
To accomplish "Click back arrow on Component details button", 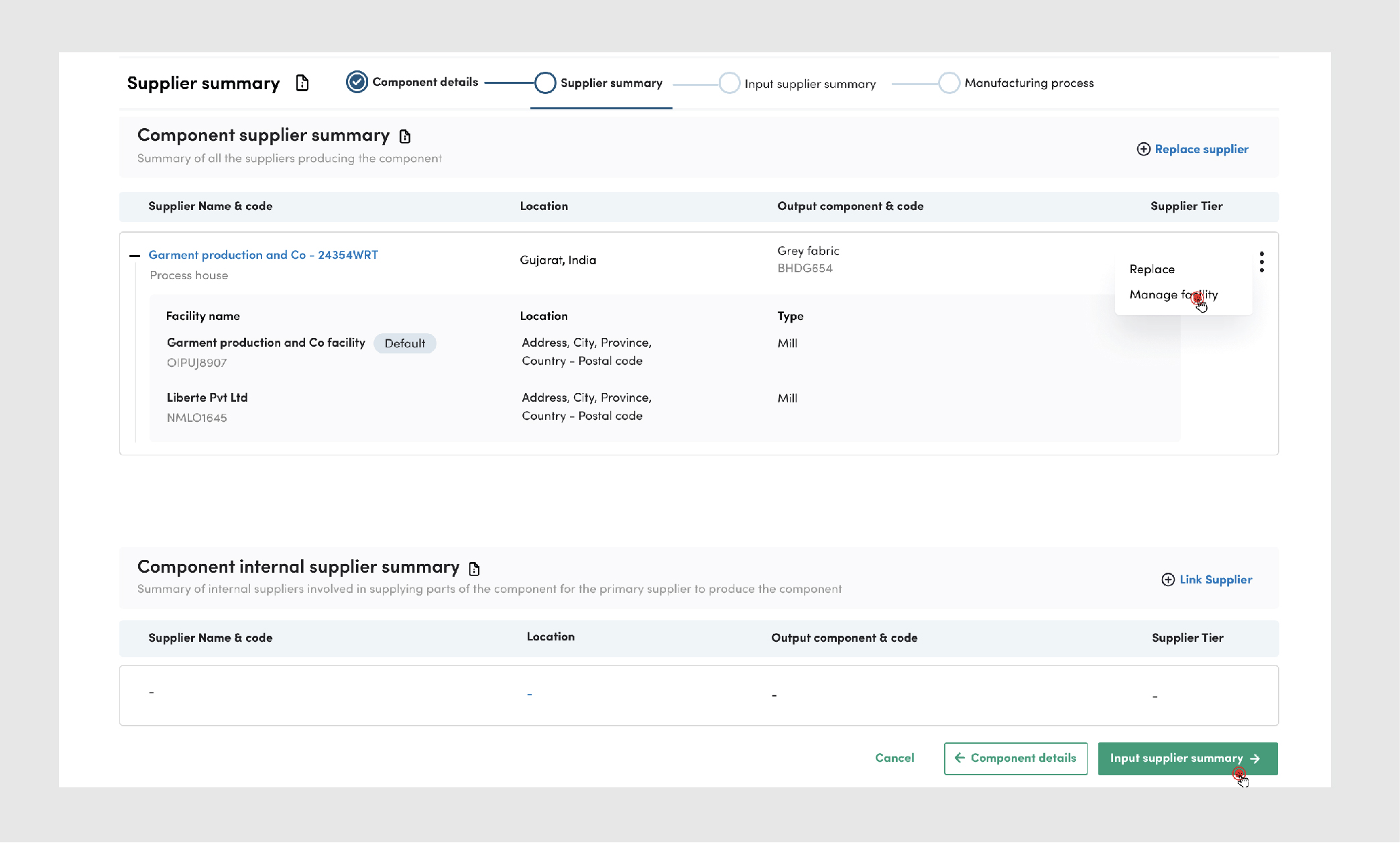I will 959,758.
